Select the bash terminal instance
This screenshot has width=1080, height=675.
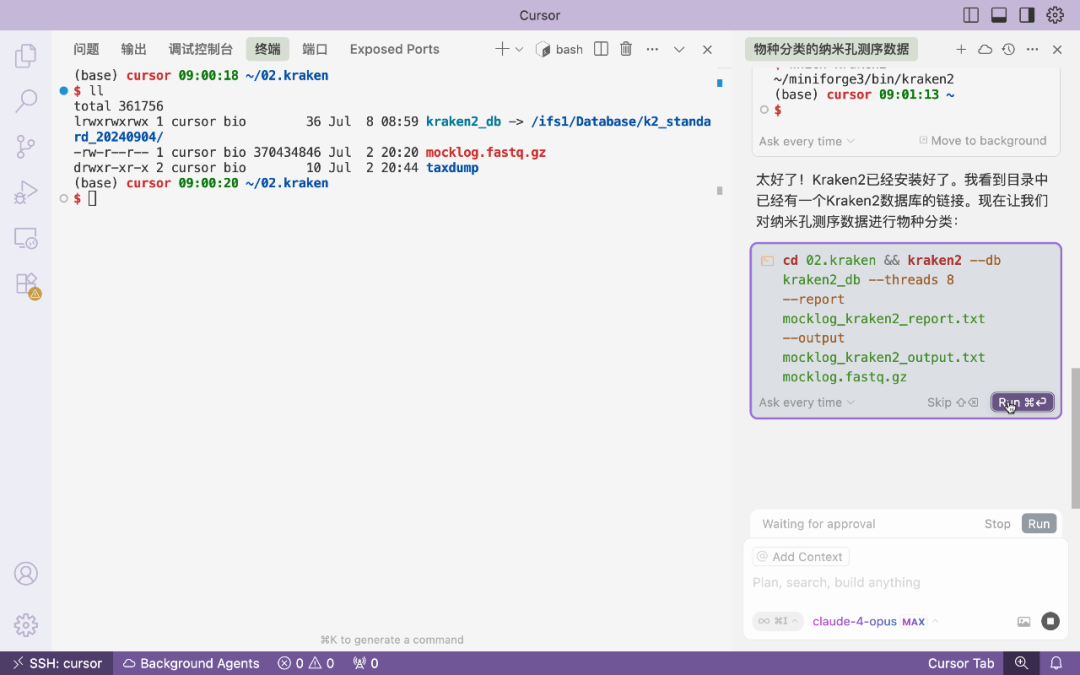click(559, 50)
